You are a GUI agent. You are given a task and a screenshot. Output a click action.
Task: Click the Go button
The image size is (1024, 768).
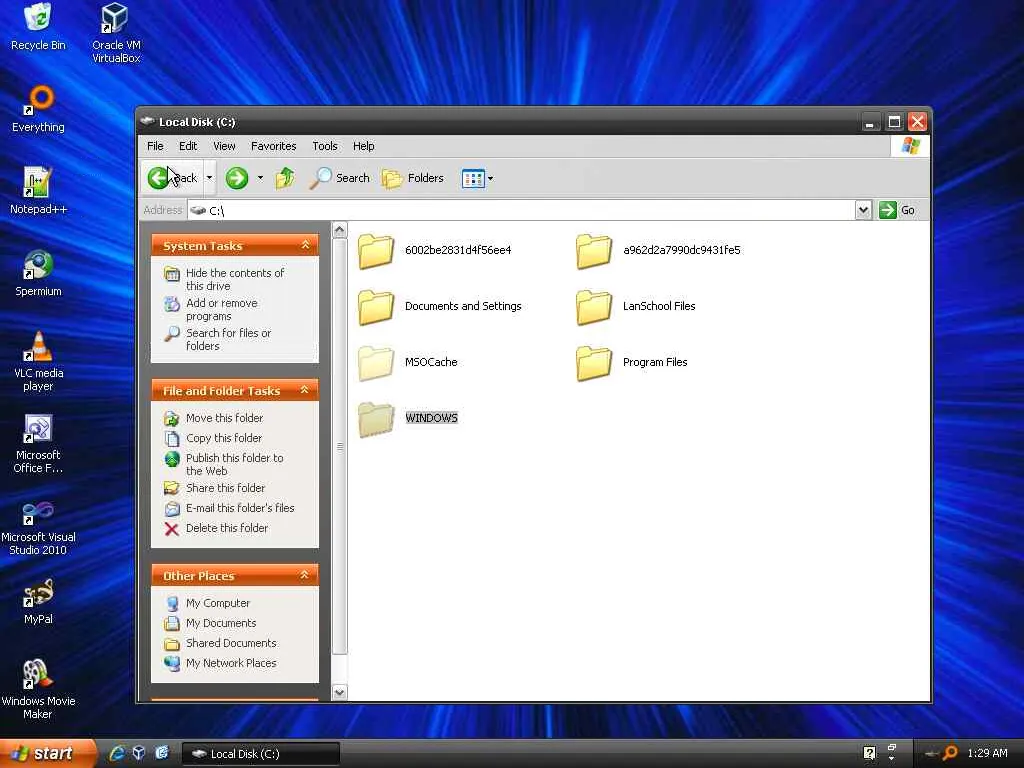(x=897, y=210)
